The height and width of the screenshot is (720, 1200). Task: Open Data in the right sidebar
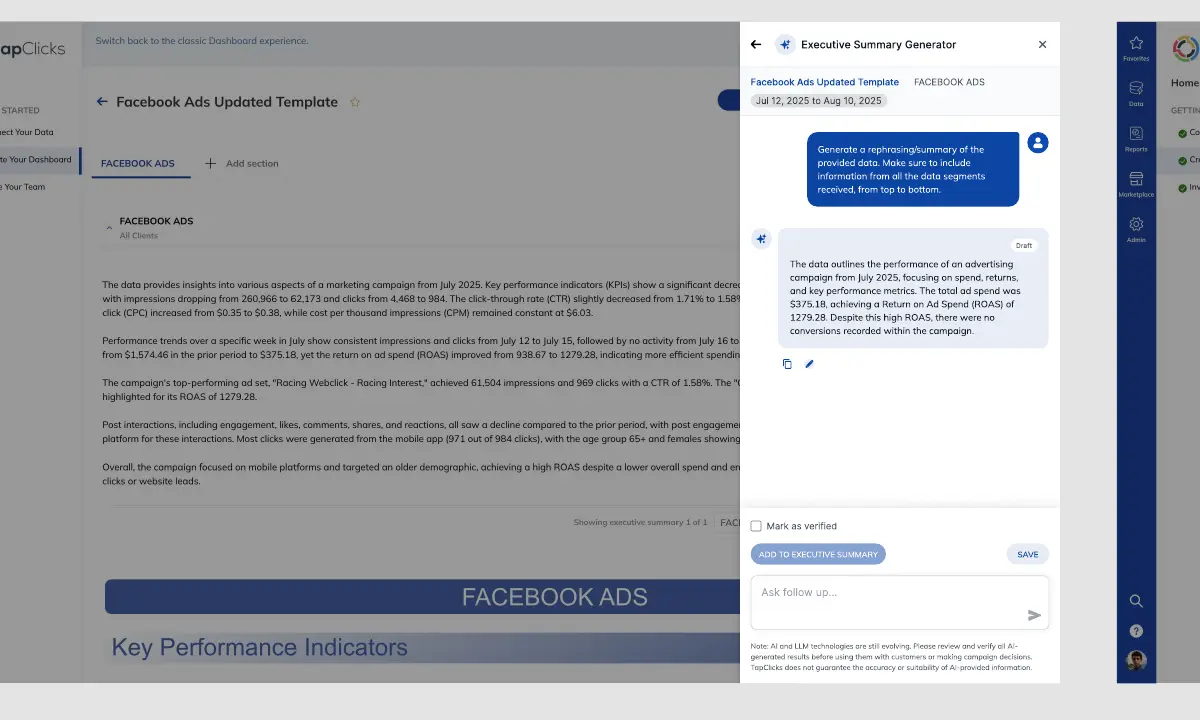point(1136,93)
